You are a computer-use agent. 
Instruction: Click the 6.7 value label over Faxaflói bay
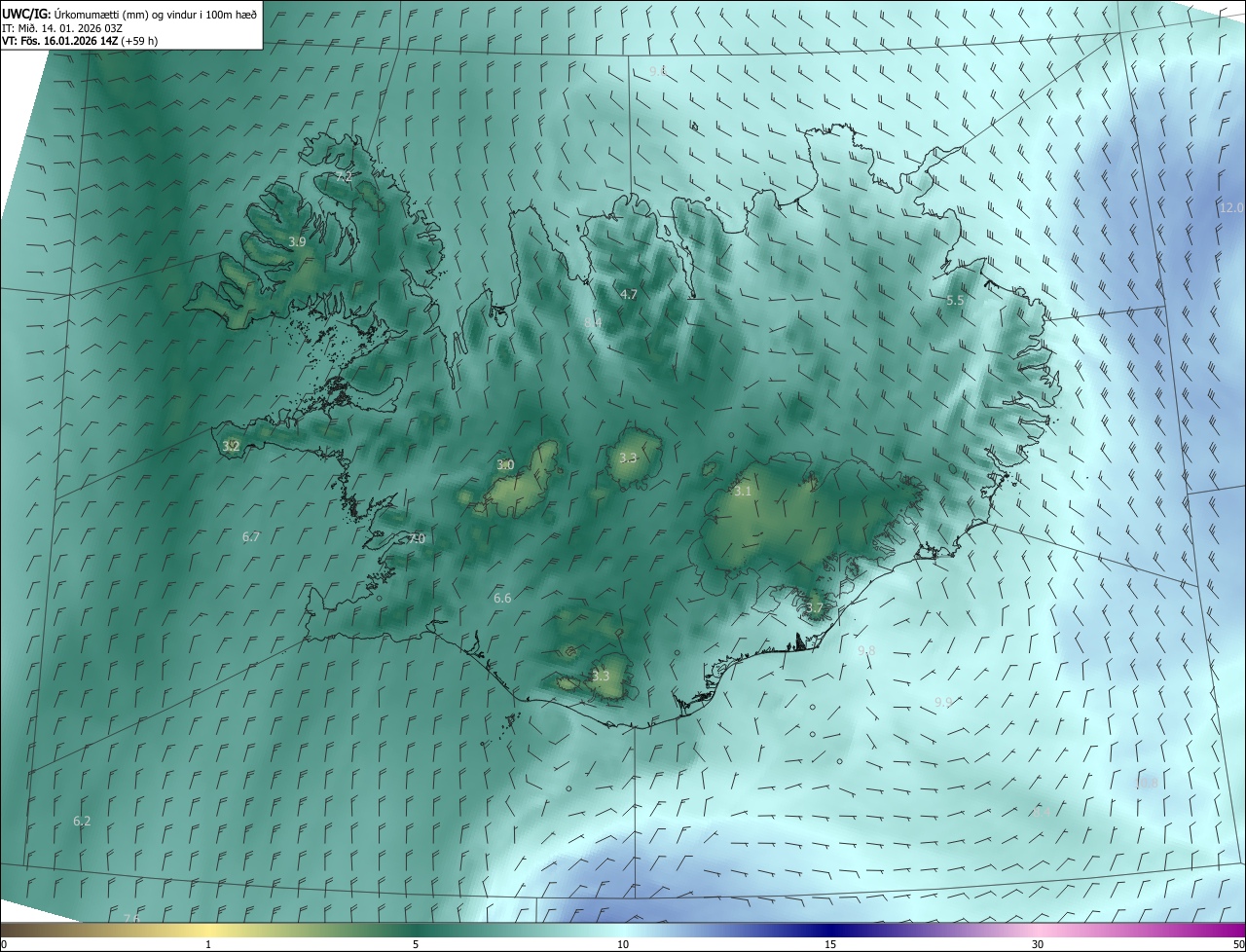click(x=251, y=536)
